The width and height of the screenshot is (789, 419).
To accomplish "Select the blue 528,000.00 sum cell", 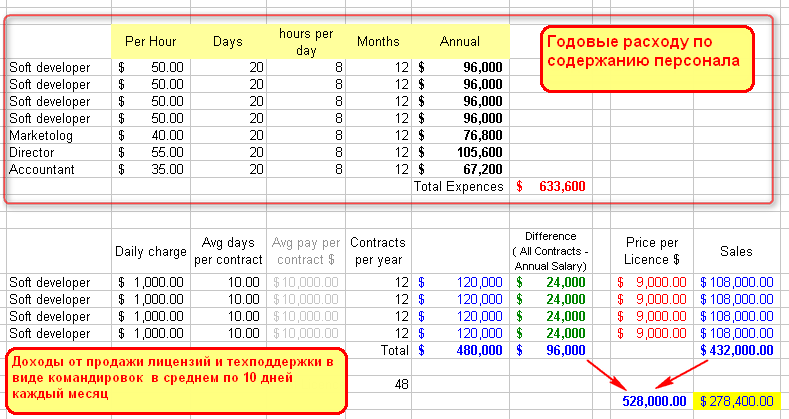I will [653, 401].
